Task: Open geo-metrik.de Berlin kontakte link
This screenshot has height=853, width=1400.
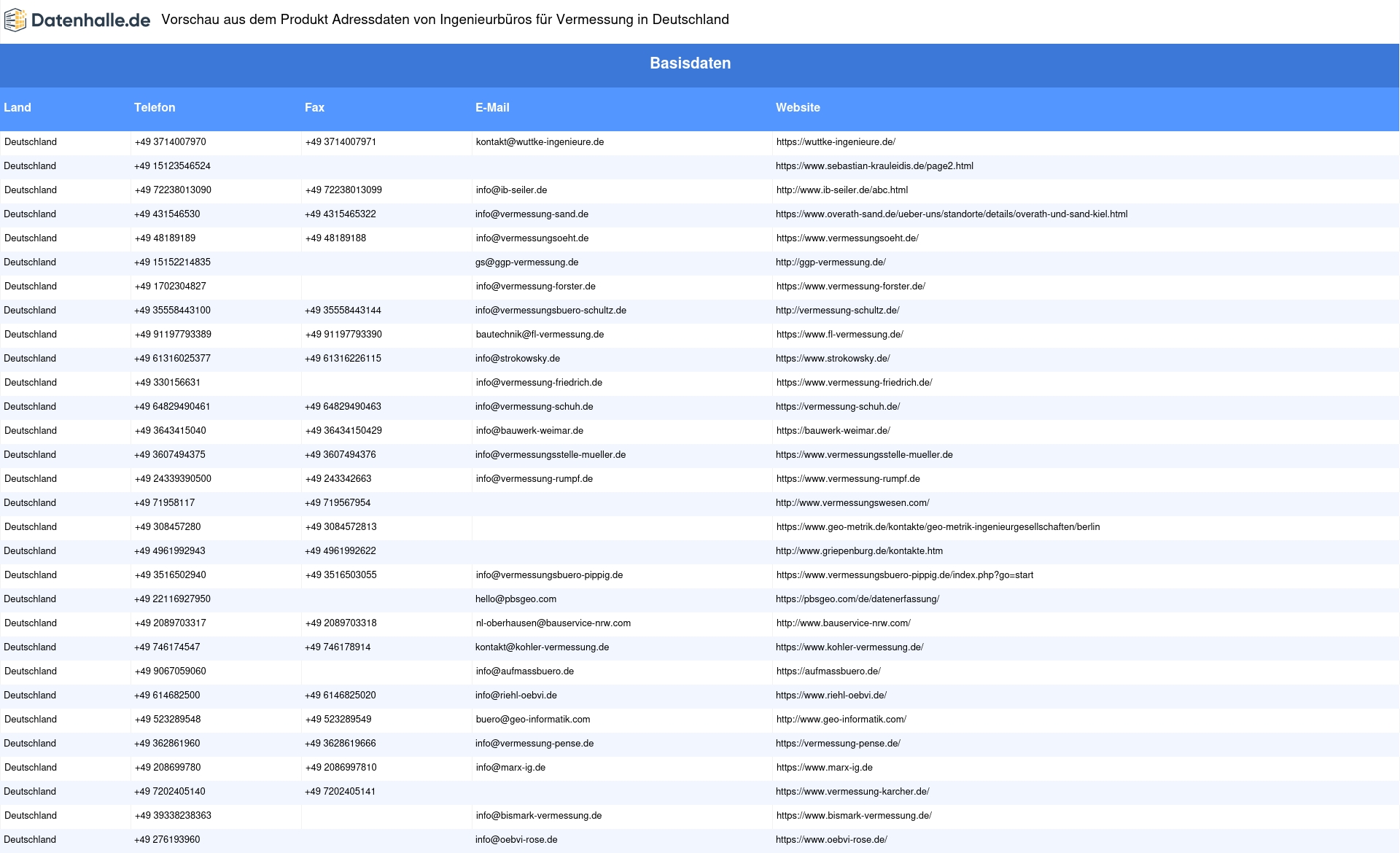Action: pyautogui.click(x=938, y=527)
